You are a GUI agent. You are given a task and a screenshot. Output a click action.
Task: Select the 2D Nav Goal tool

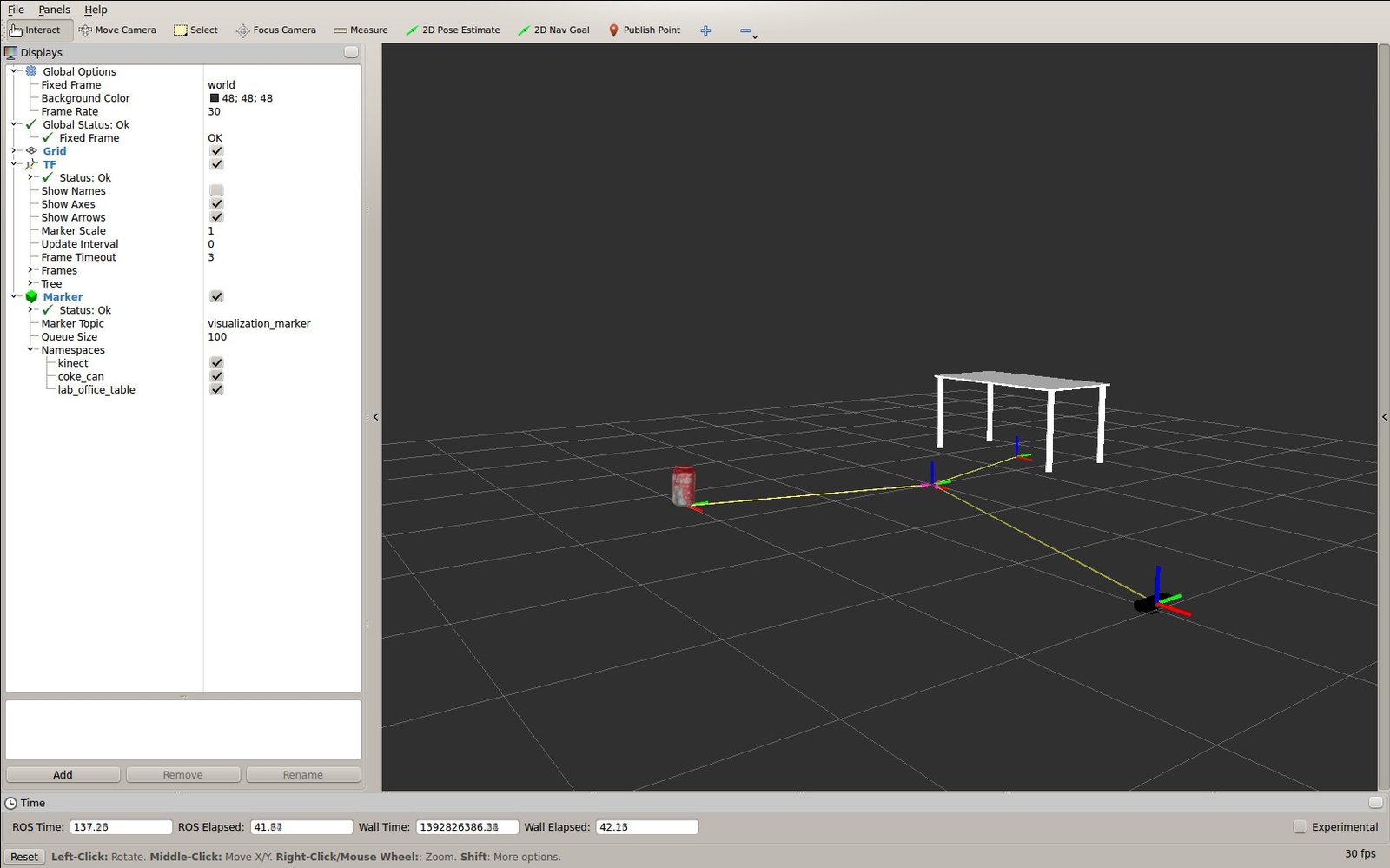pos(553,30)
